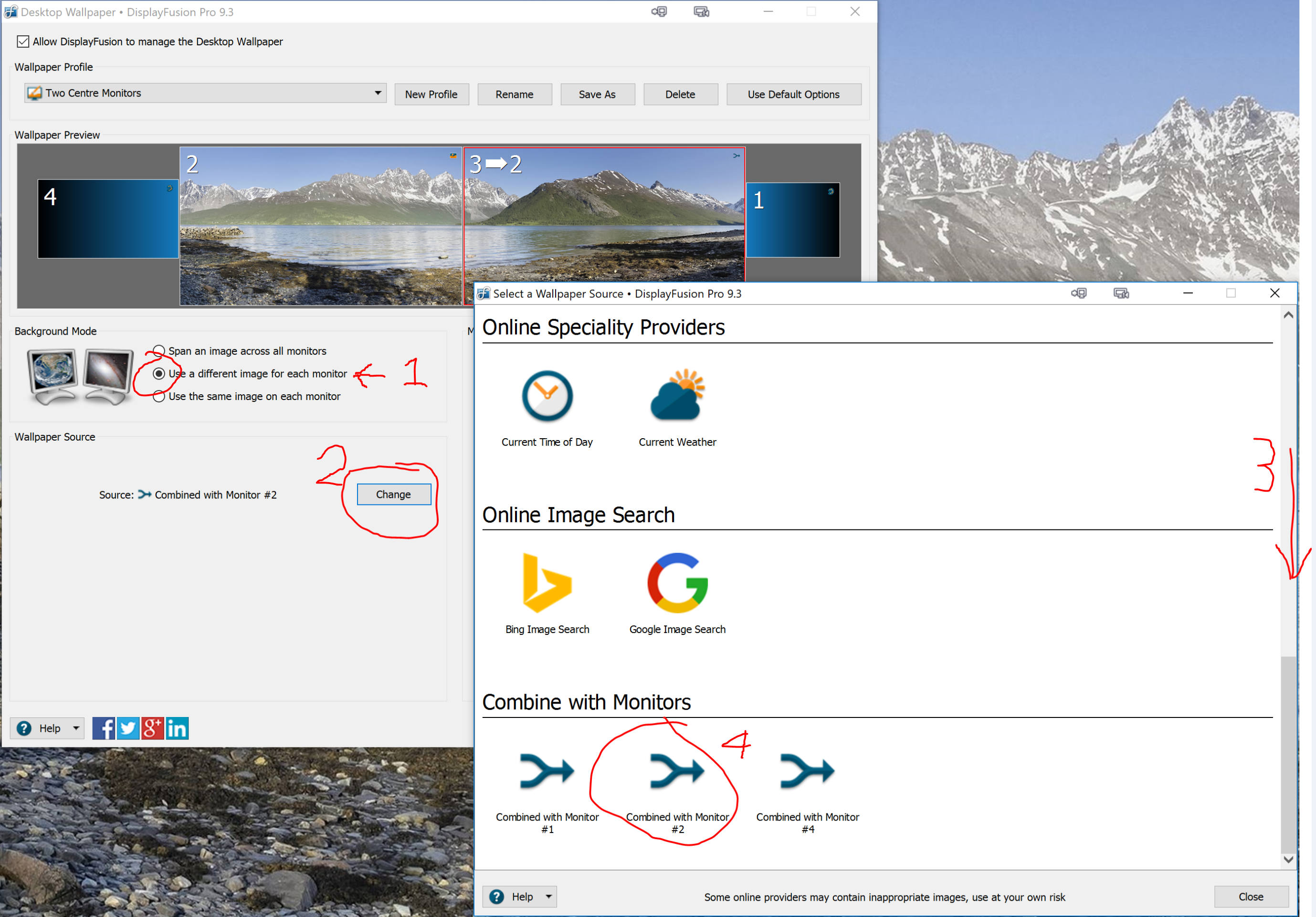
Task: Select Current Weather wallpaper source
Action: [x=677, y=397]
